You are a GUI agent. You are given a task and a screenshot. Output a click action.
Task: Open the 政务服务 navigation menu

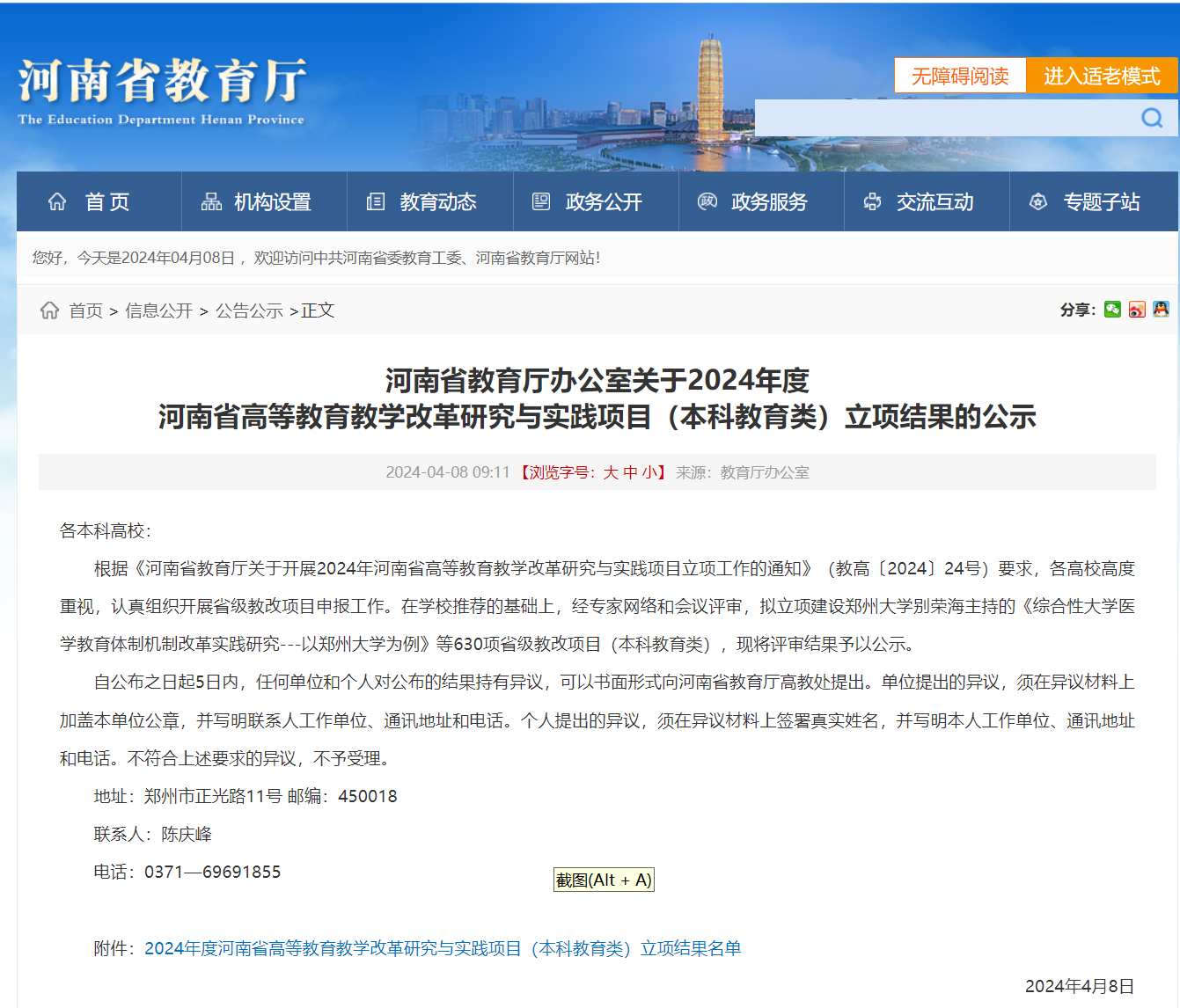point(768,202)
